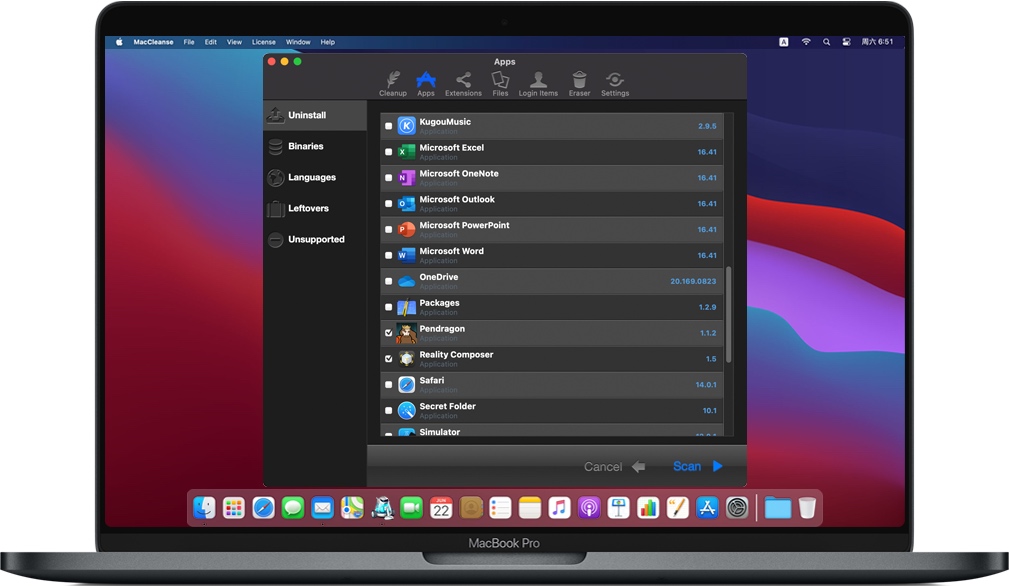Open the Files toolbar section

(x=500, y=84)
